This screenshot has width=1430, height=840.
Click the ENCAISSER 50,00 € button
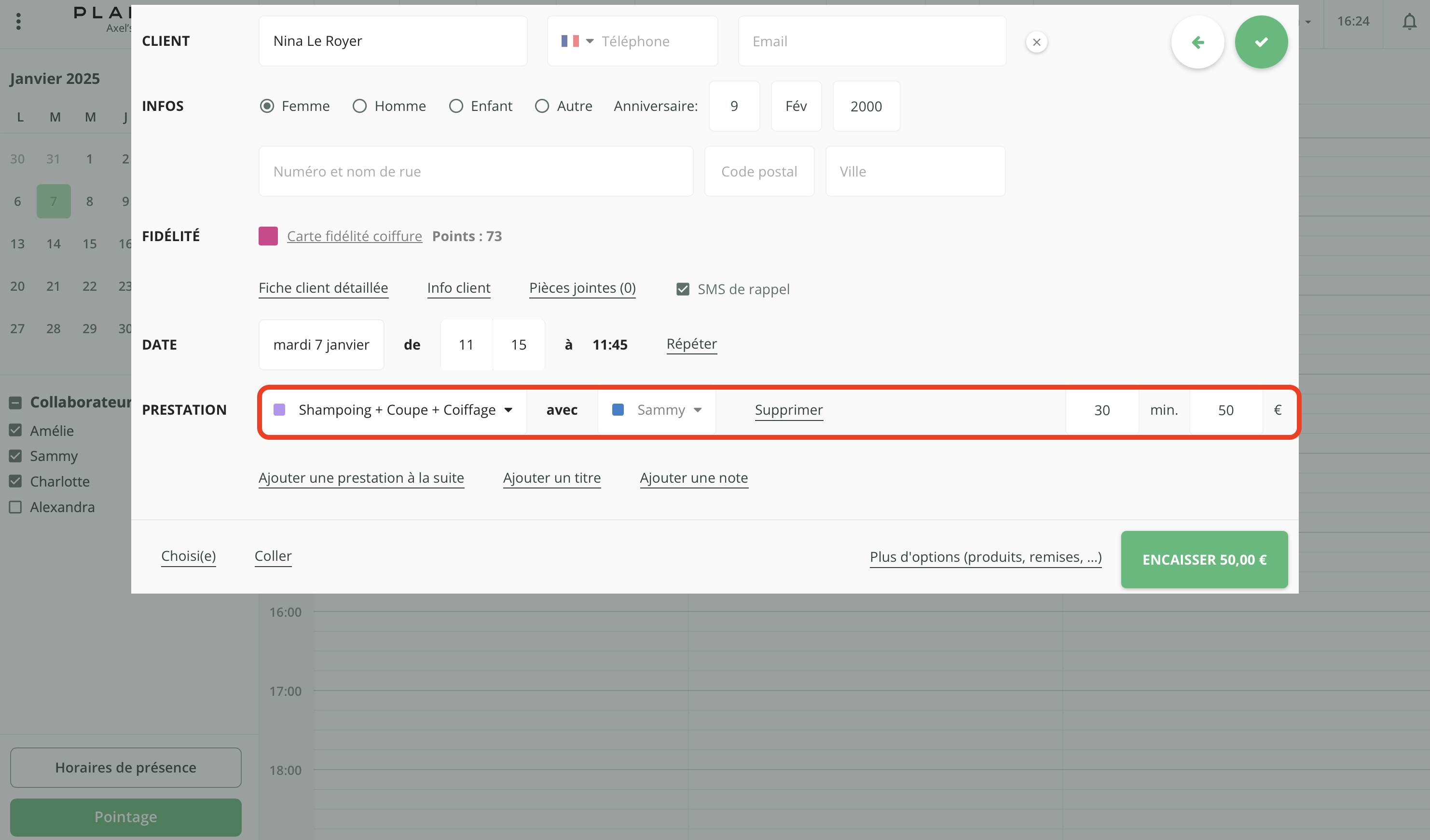(x=1204, y=559)
